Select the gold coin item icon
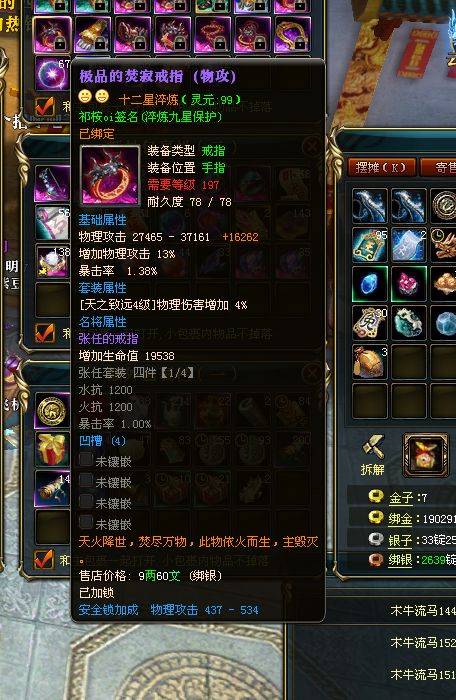The width and height of the screenshot is (456, 700). click(x=52, y=410)
